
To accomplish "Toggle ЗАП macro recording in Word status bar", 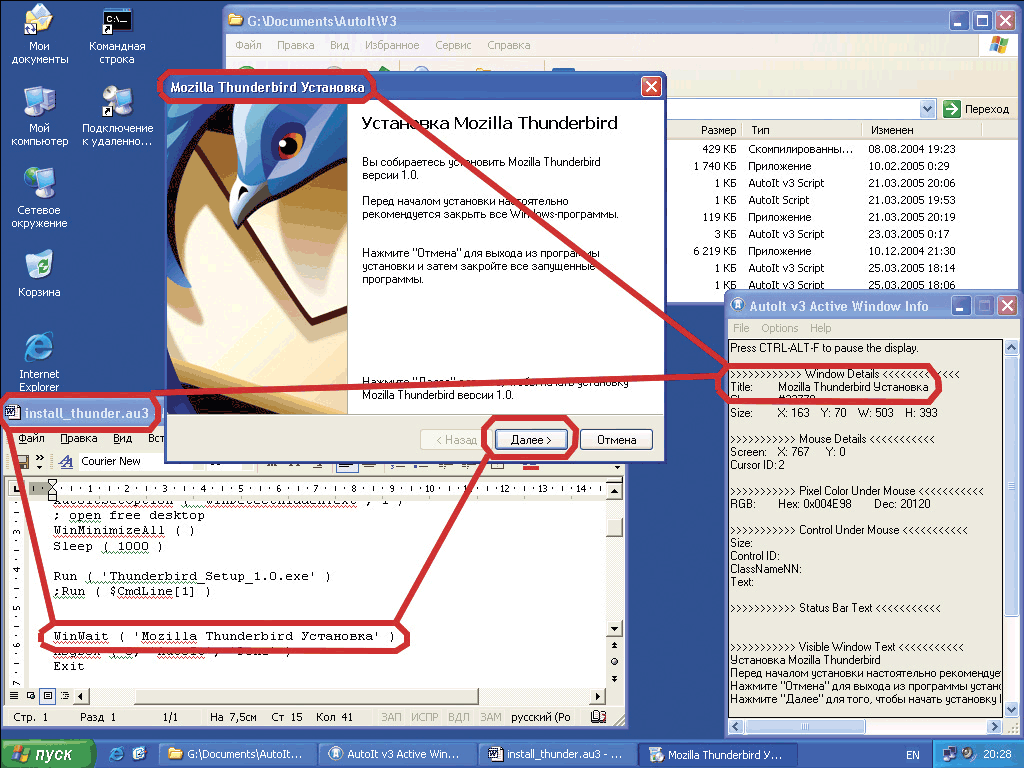I will 391,717.
